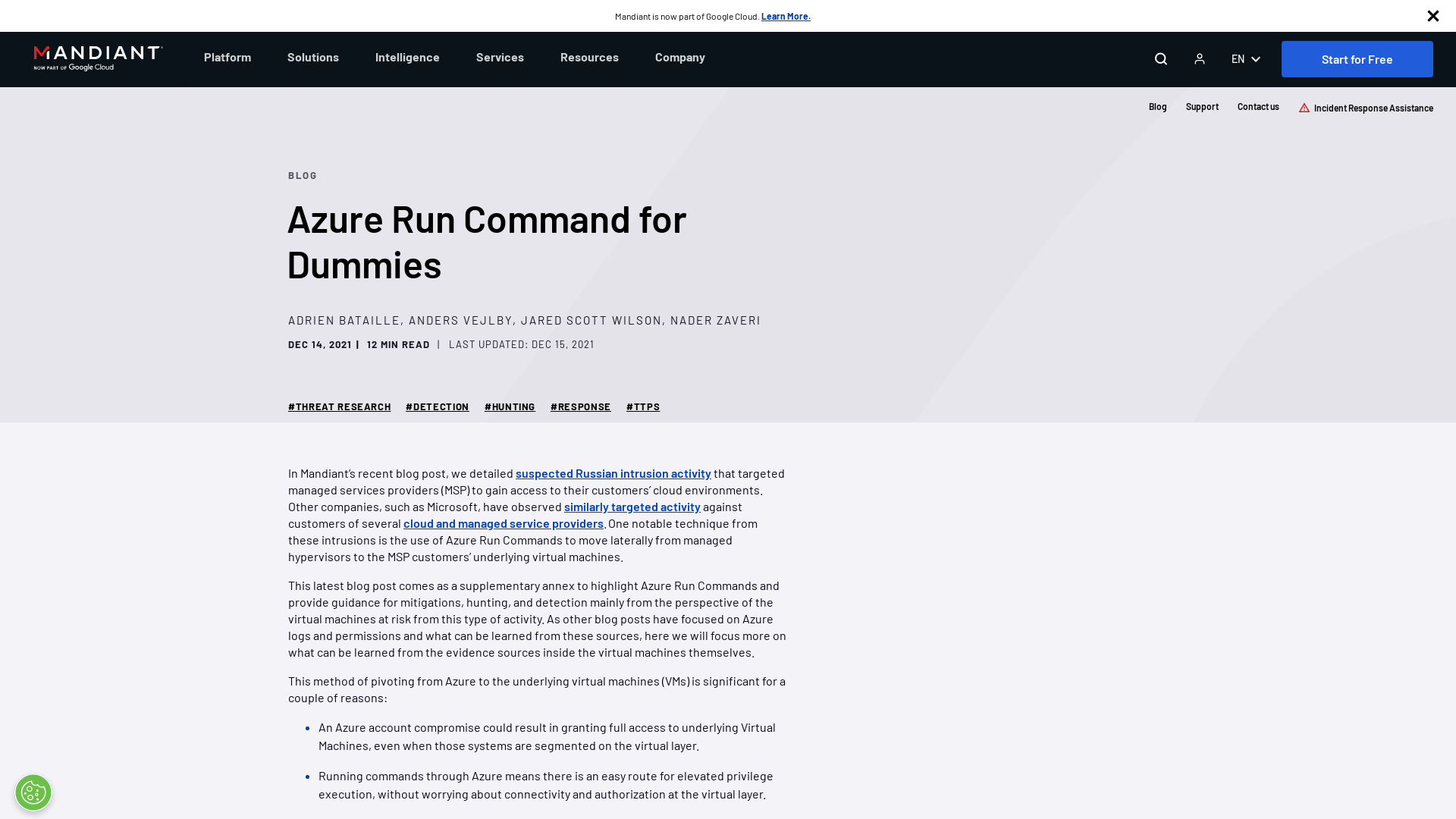Screen dimensions: 1456x819
Task: Click author name Anders Vejlby
Action: coord(460,320)
